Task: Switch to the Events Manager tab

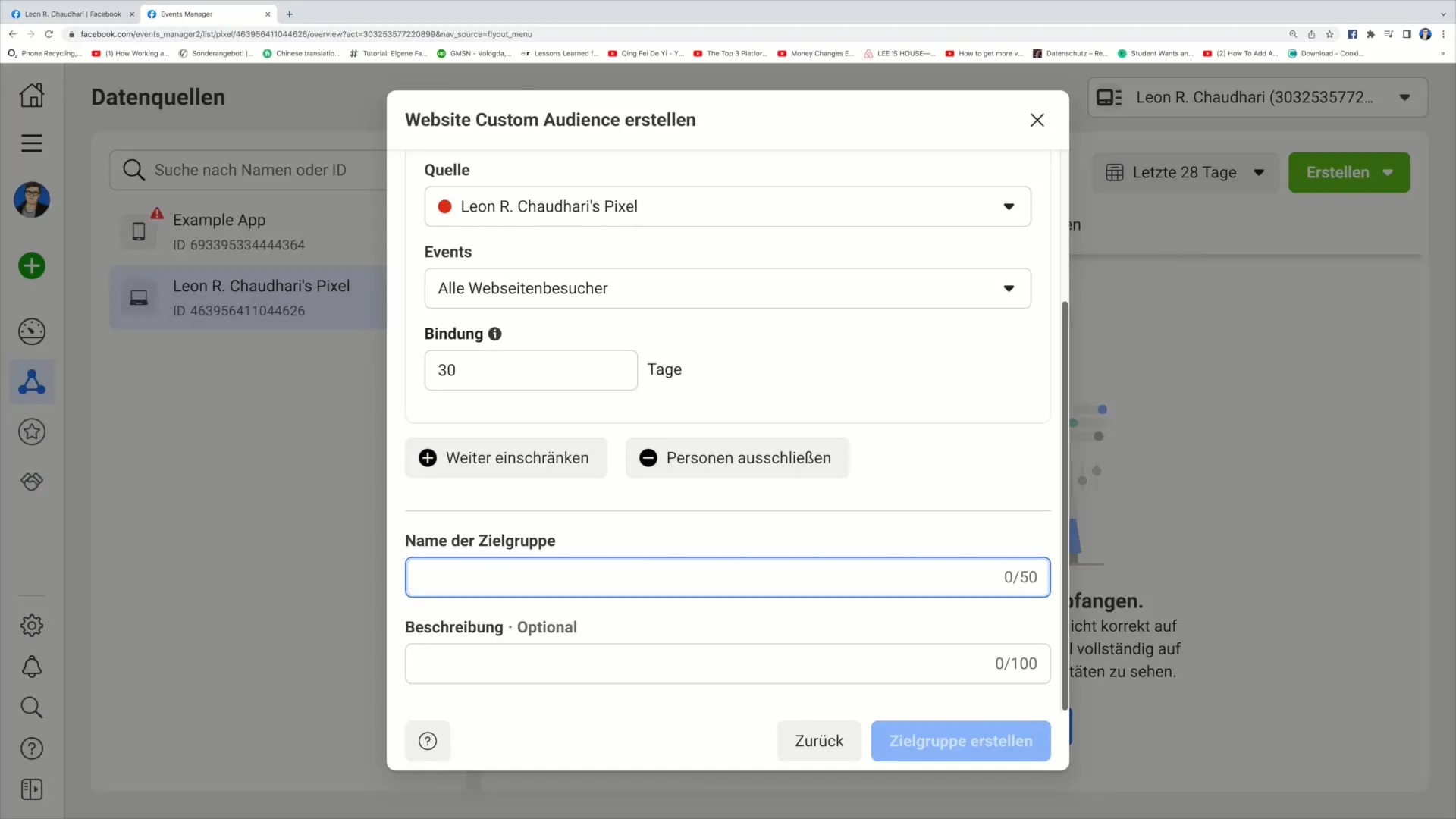Action: (209, 14)
